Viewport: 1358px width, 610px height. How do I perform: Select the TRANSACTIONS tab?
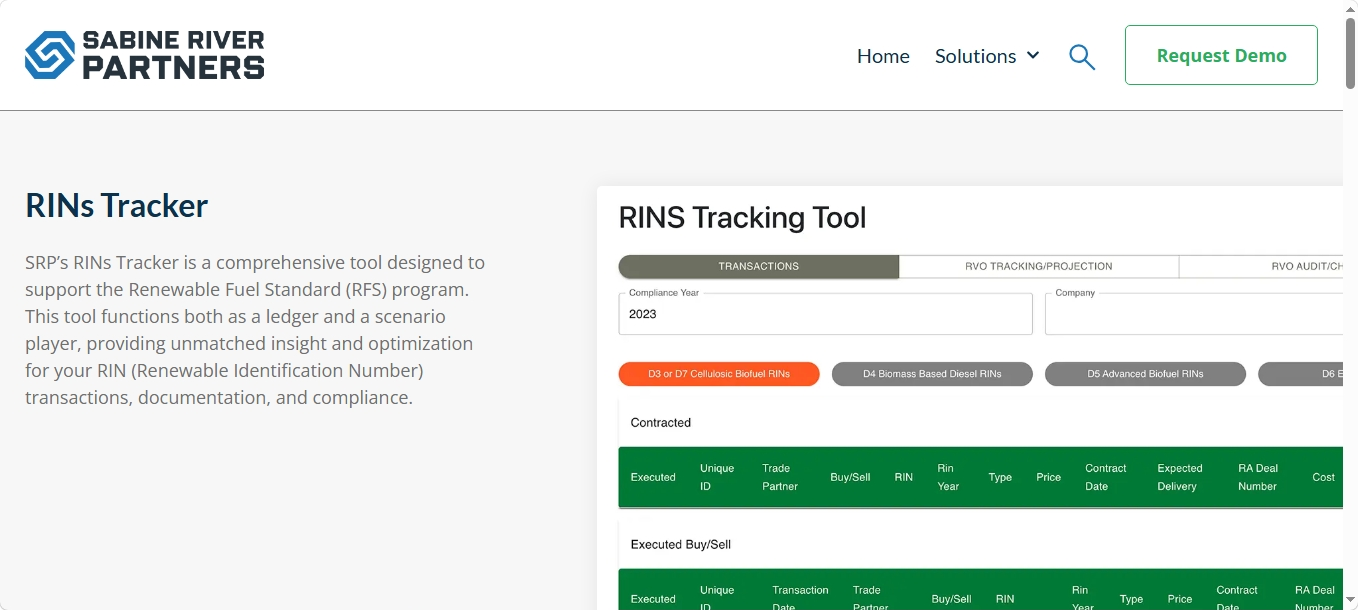click(759, 266)
